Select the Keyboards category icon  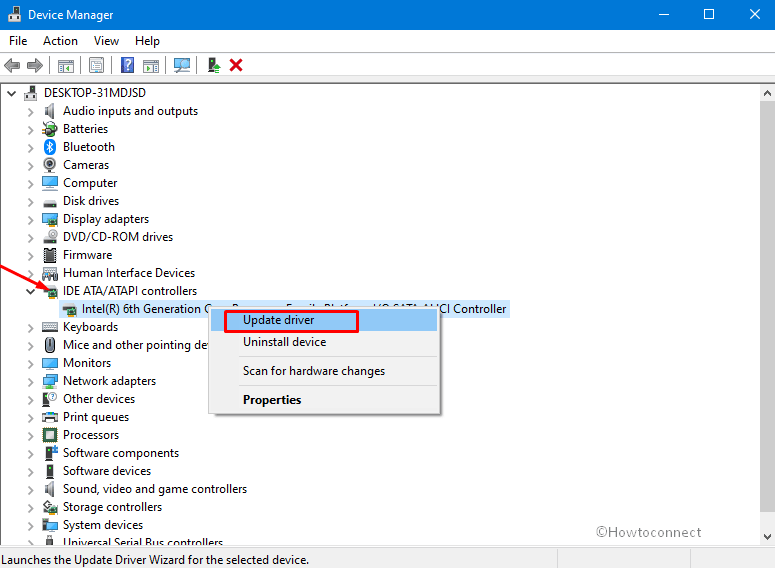[50, 327]
